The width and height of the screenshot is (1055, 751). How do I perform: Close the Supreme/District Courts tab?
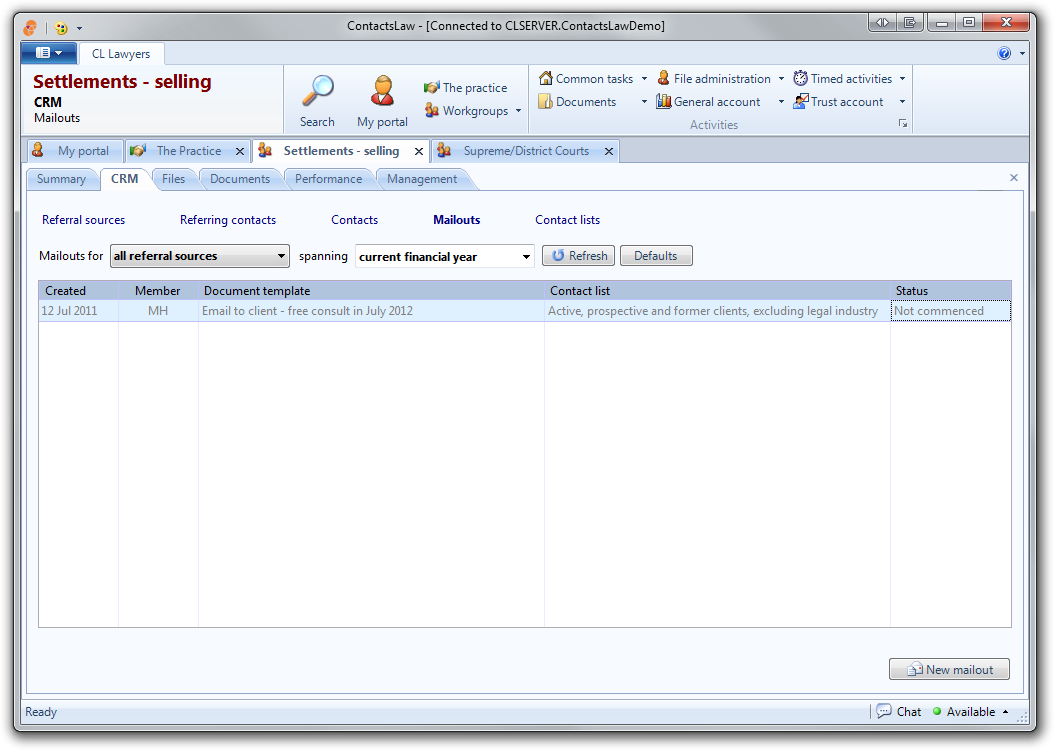(x=609, y=151)
